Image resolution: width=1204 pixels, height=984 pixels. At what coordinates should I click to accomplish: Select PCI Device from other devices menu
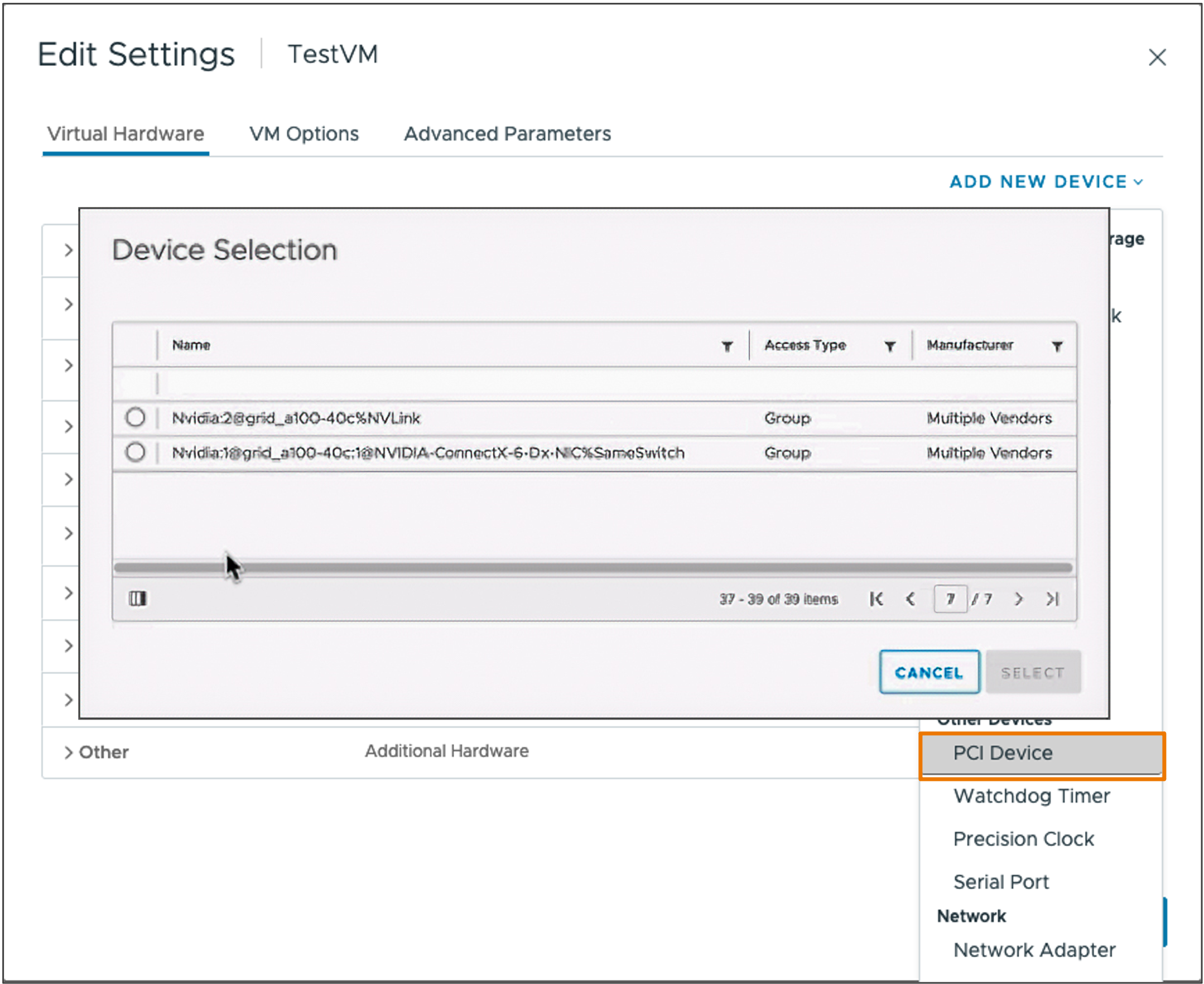[x=1003, y=753]
